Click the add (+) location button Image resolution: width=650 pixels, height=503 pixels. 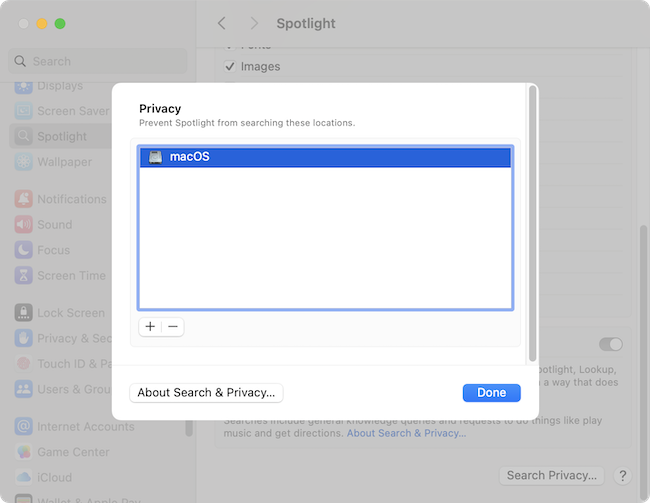coord(150,326)
